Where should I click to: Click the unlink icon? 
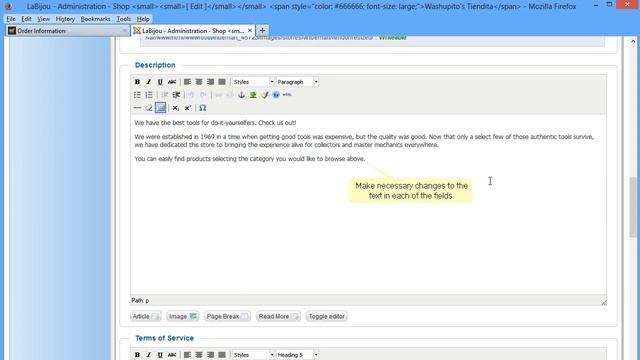(230, 95)
